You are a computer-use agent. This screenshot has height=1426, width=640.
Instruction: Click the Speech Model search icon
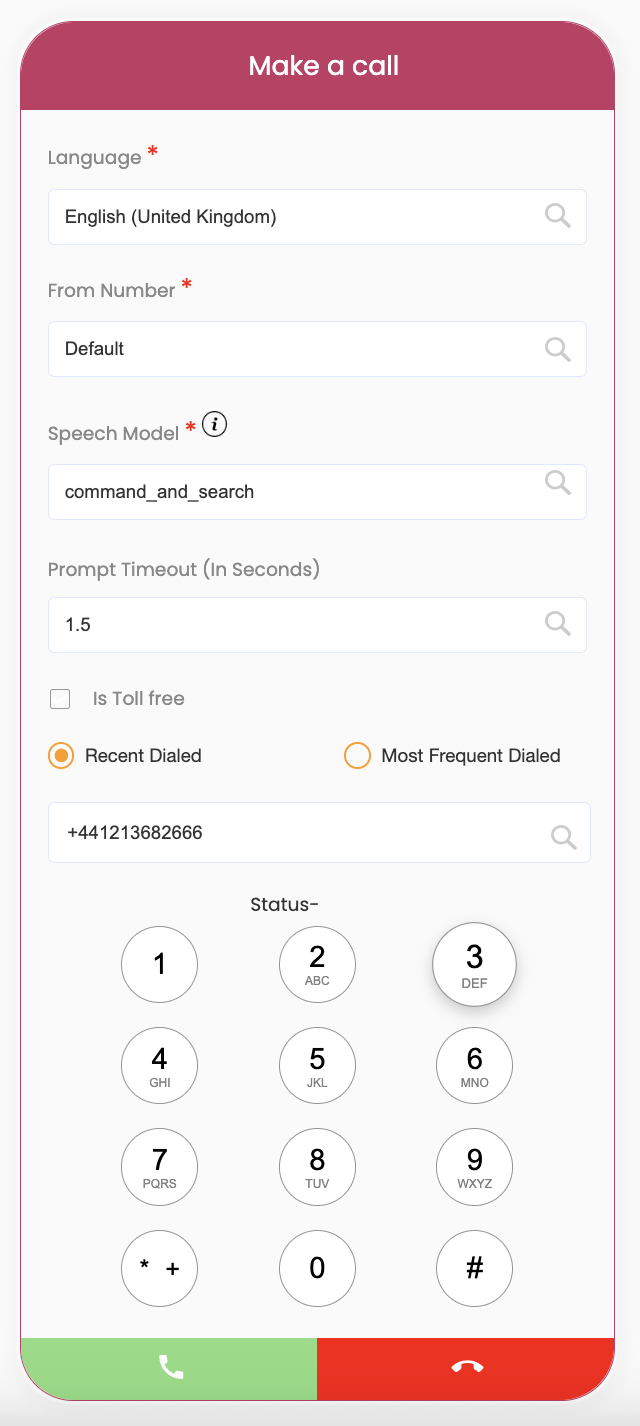557,483
